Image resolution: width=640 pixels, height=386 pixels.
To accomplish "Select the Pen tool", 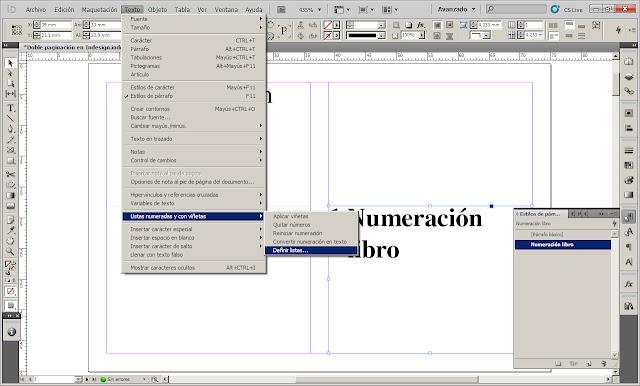I will tap(11, 129).
